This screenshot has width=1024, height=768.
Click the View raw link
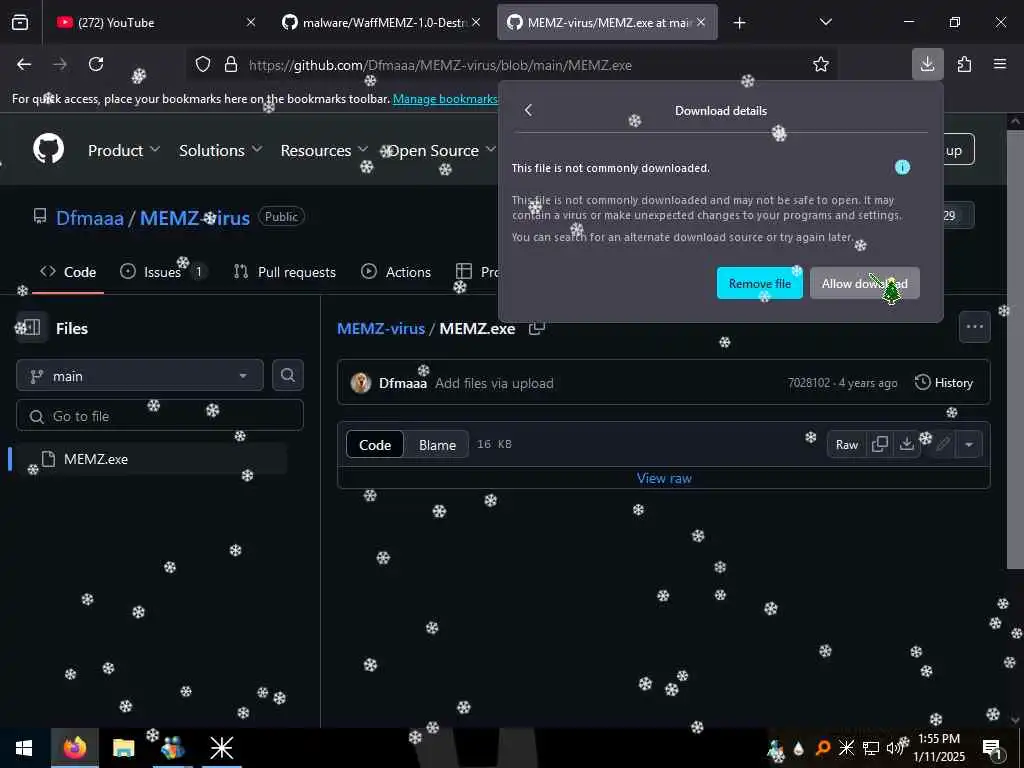click(664, 478)
